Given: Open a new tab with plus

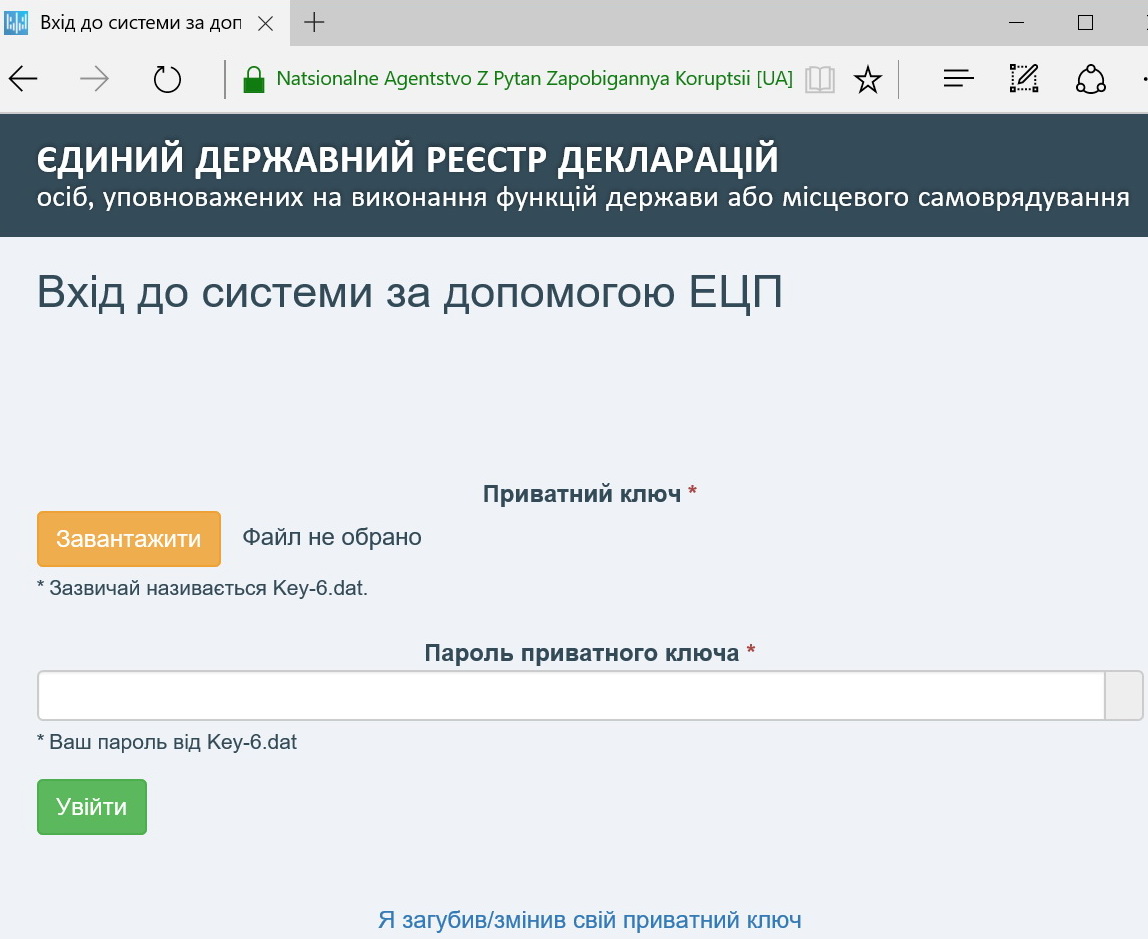Looking at the screenshot, I should tap(314, 22).
